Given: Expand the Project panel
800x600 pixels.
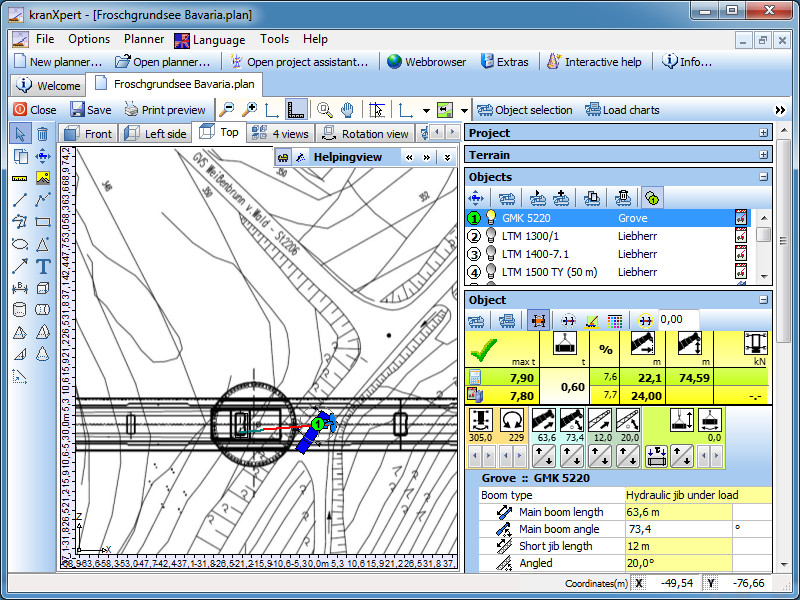Looking at the screenshot, I should [x=764, y=133].
